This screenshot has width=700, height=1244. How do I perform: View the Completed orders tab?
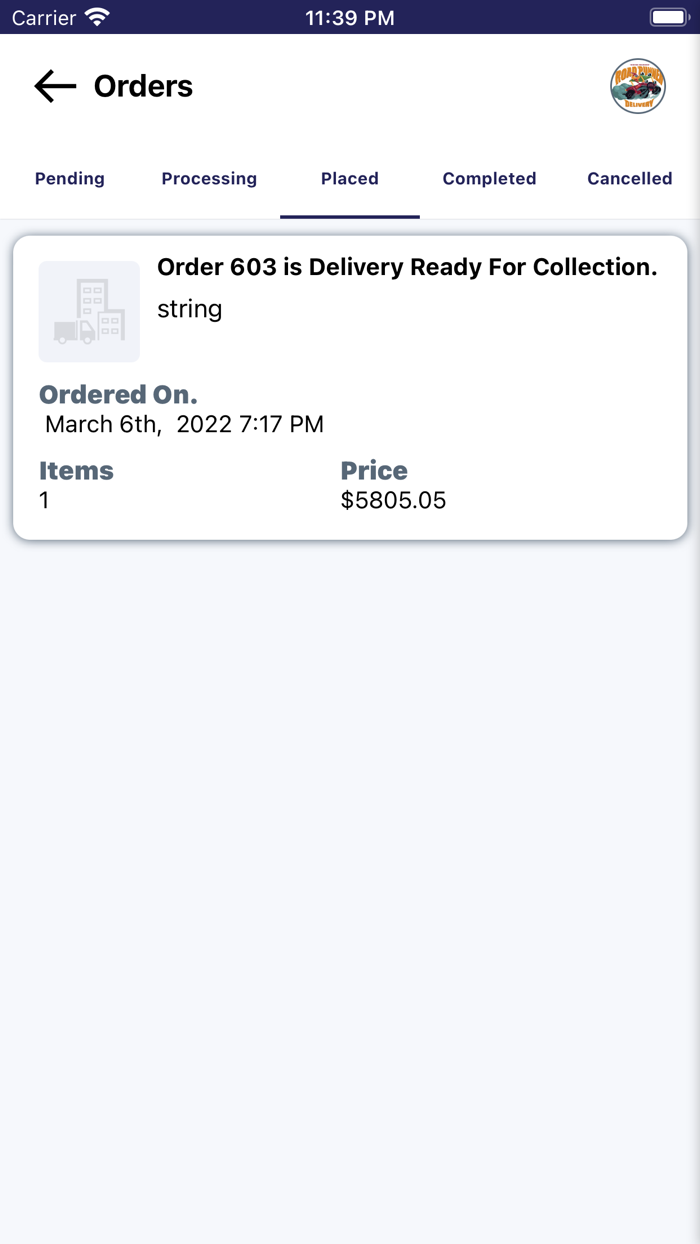(489, 179)
